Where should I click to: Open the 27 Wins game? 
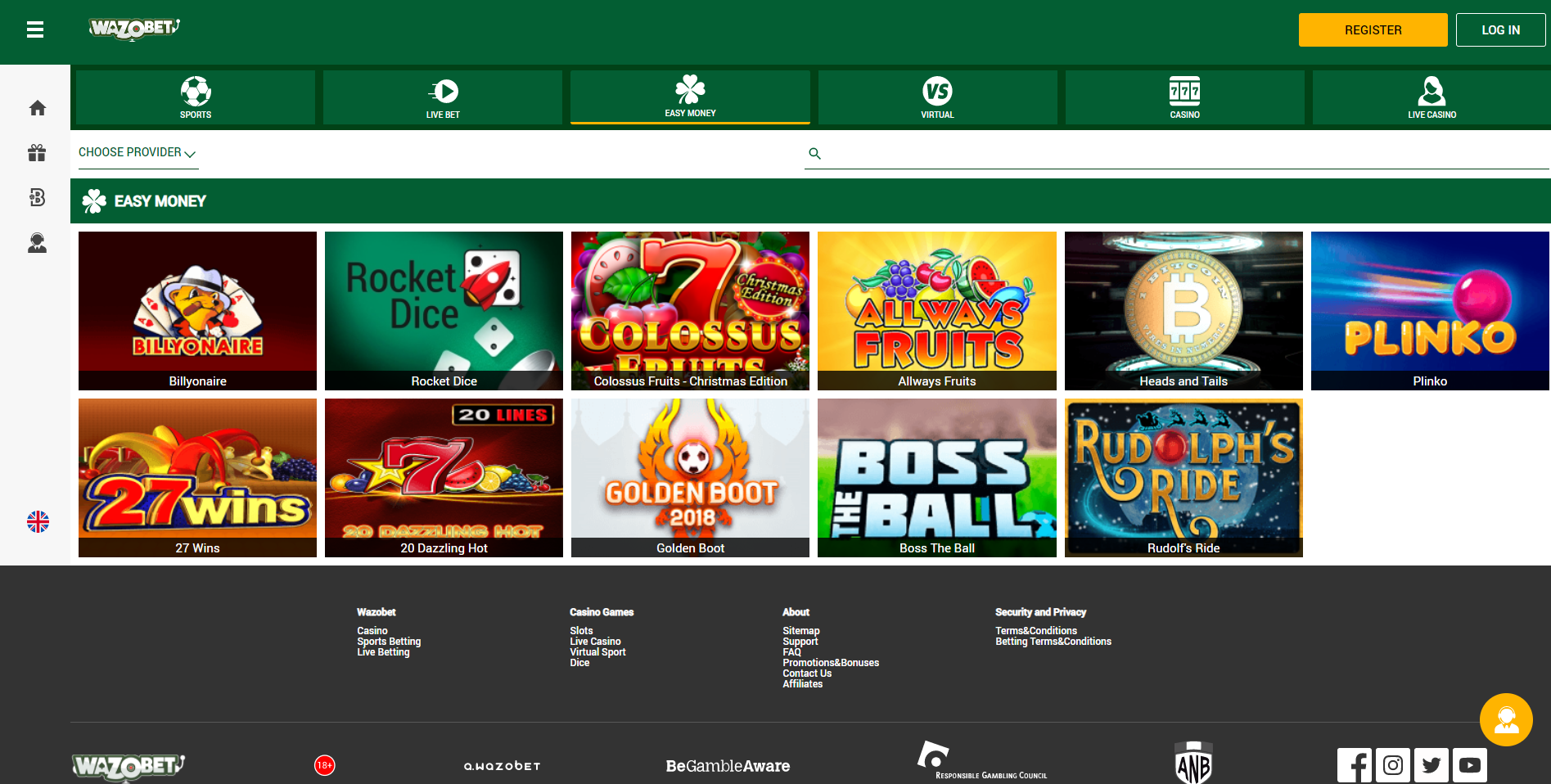click(x=197, y=478)
